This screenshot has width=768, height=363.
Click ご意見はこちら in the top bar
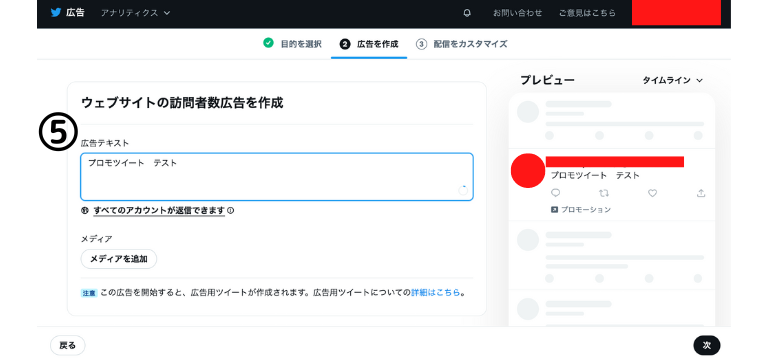587,13
